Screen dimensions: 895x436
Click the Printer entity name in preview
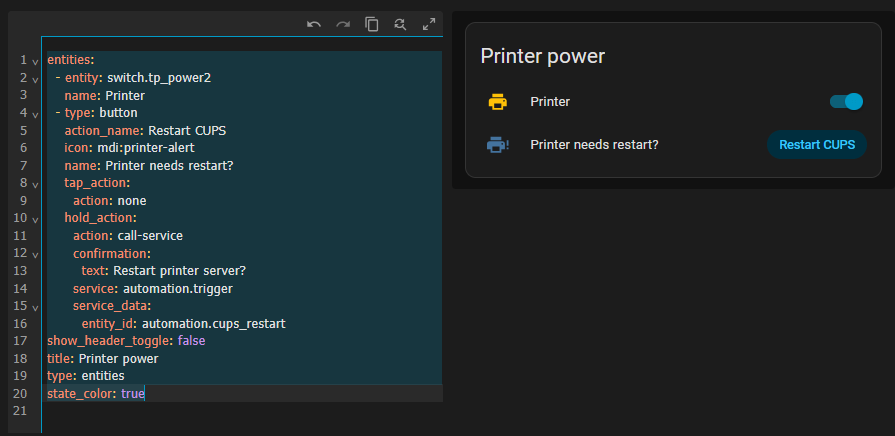tap(550, 101)
